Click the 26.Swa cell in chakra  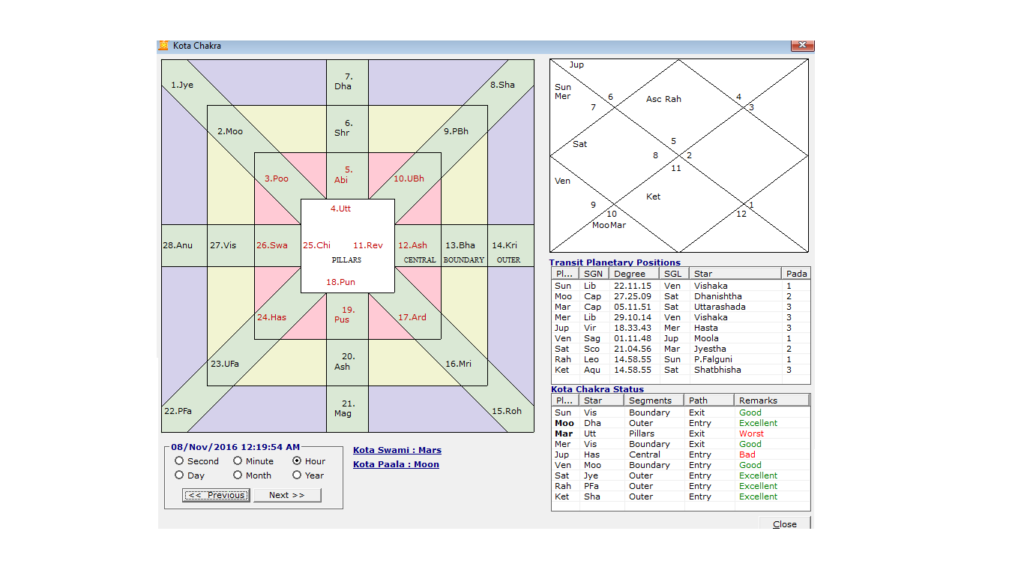[272, 246]
